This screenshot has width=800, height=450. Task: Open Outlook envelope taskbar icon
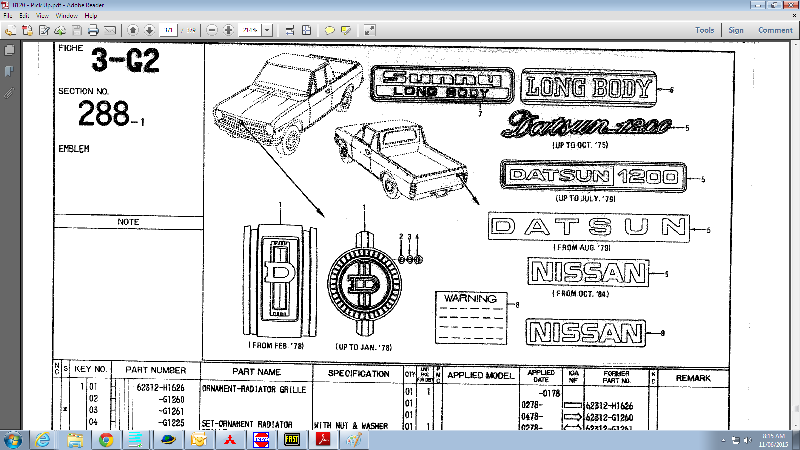coord(198,440)
